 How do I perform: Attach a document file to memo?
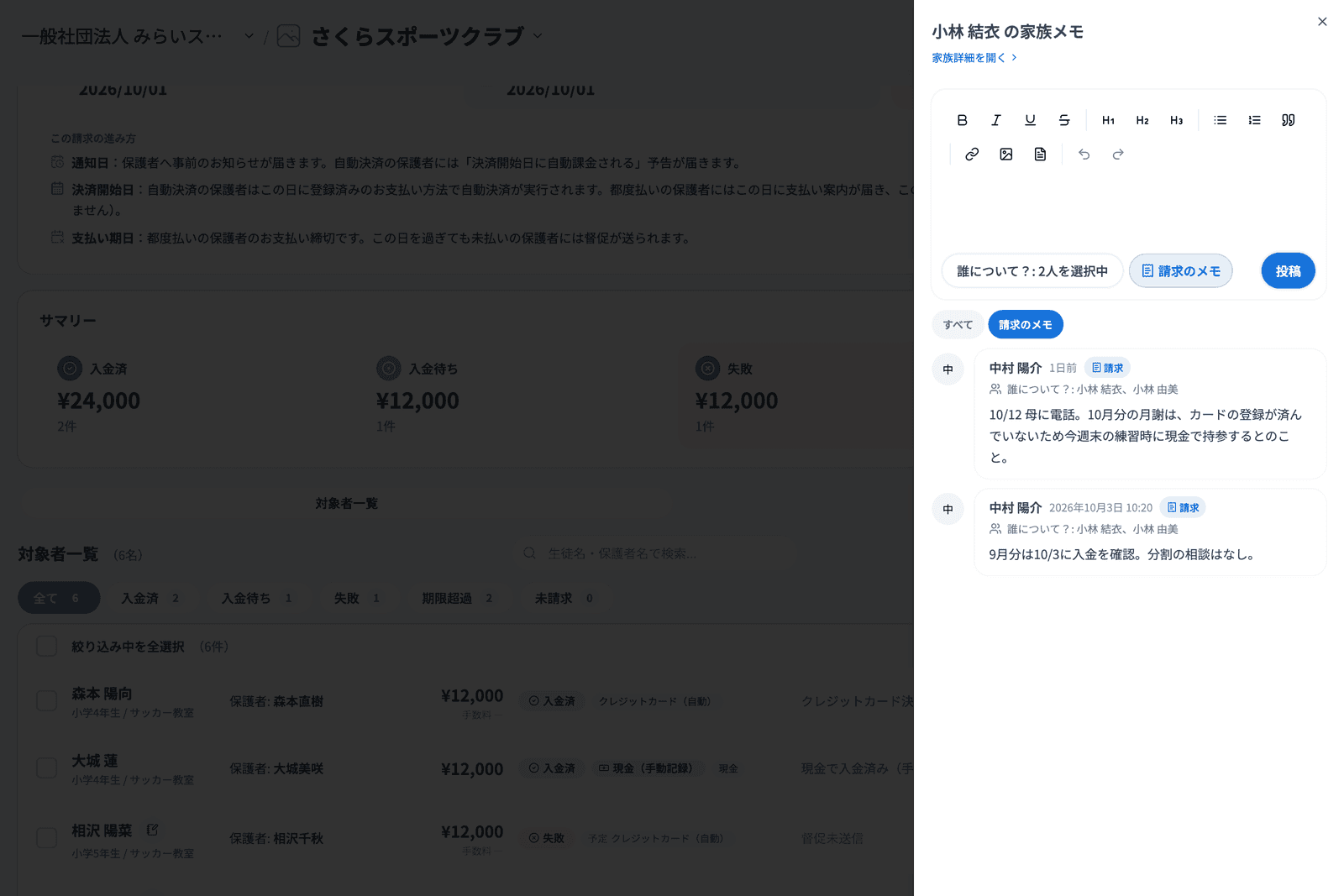click(x=1040, y=155)
